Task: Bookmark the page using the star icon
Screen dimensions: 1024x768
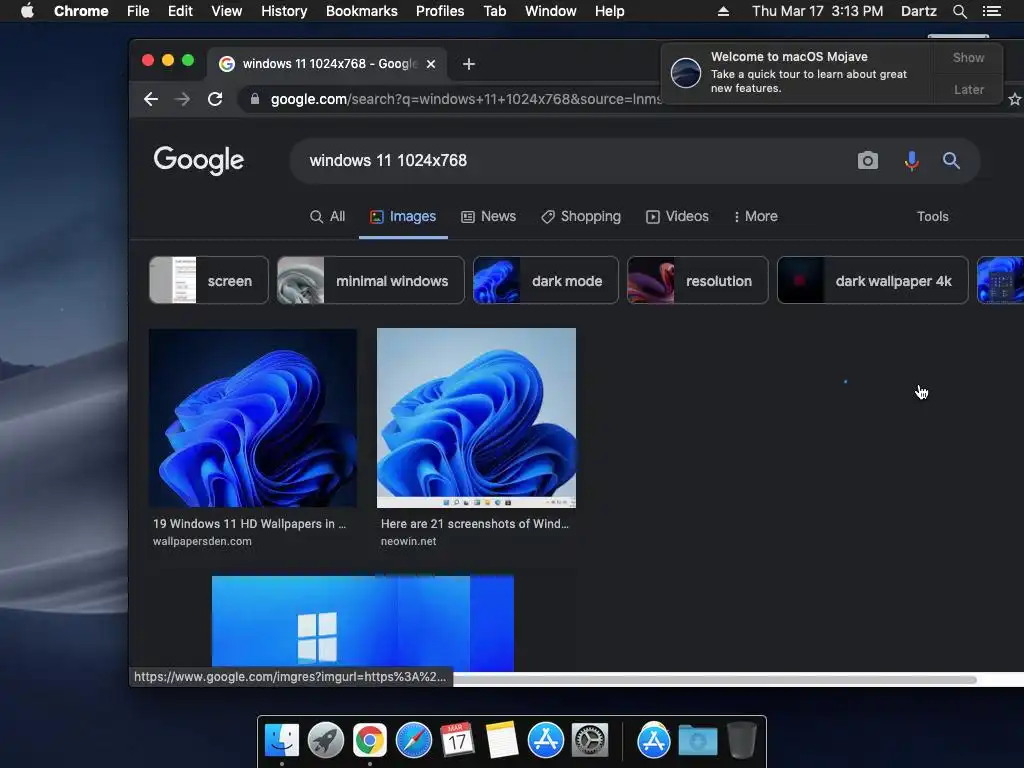Action: (1014, 99)
